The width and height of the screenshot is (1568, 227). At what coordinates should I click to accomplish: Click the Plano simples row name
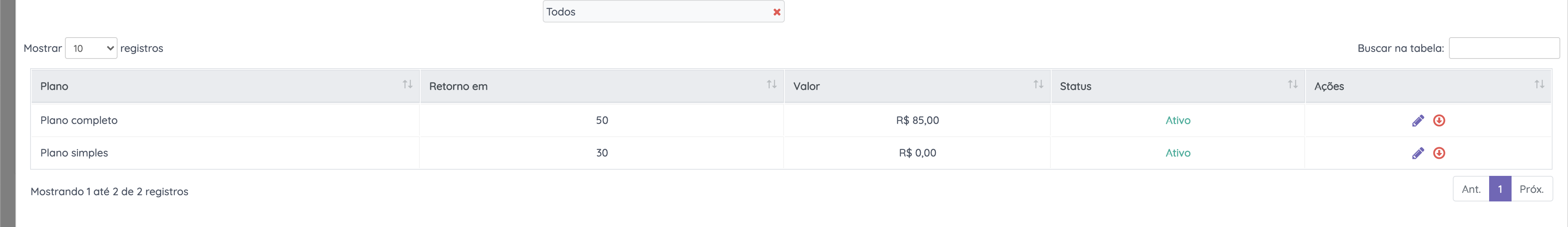click(74, 153)
